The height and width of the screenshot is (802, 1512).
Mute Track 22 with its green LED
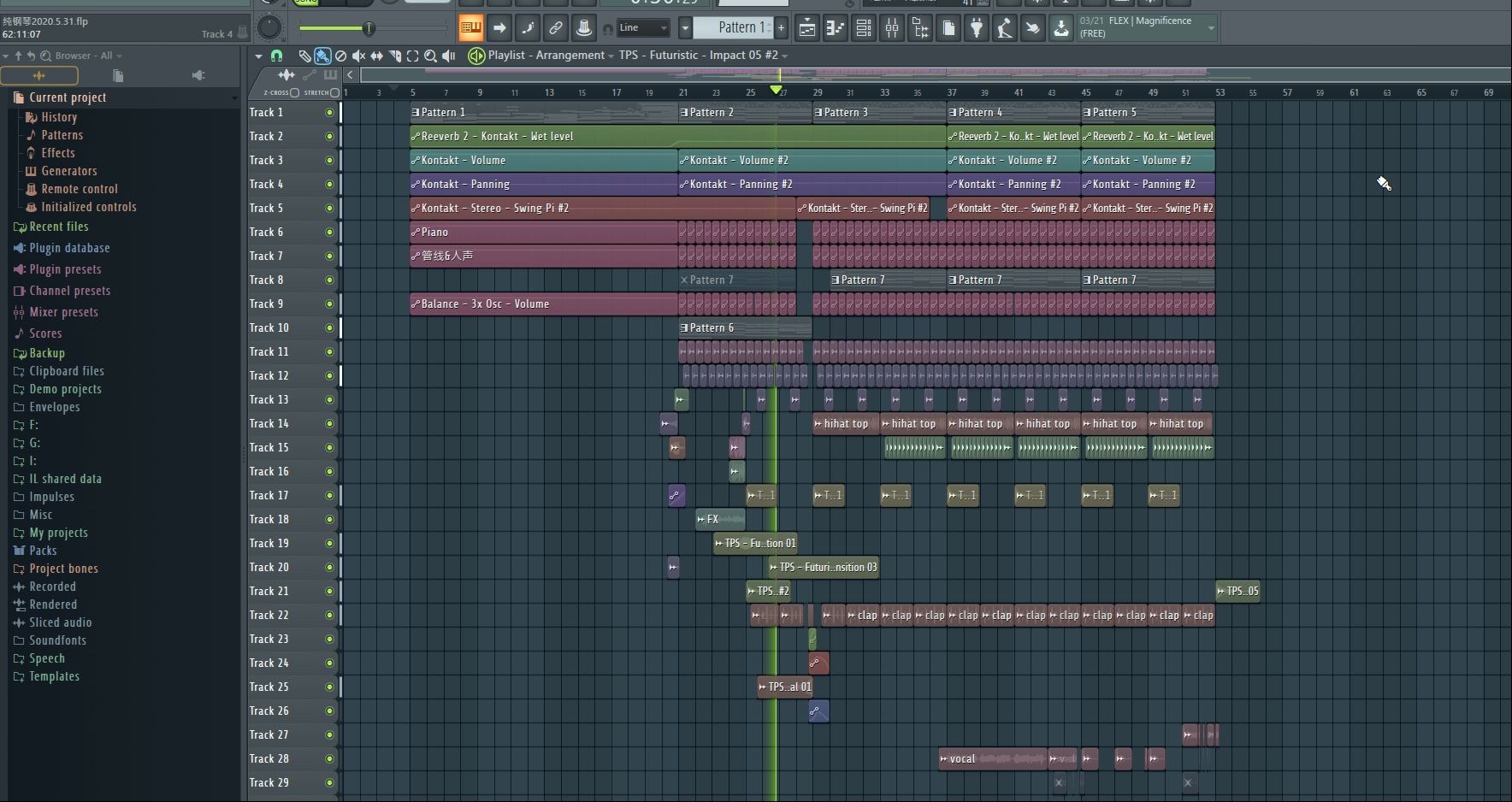(329, 615)
